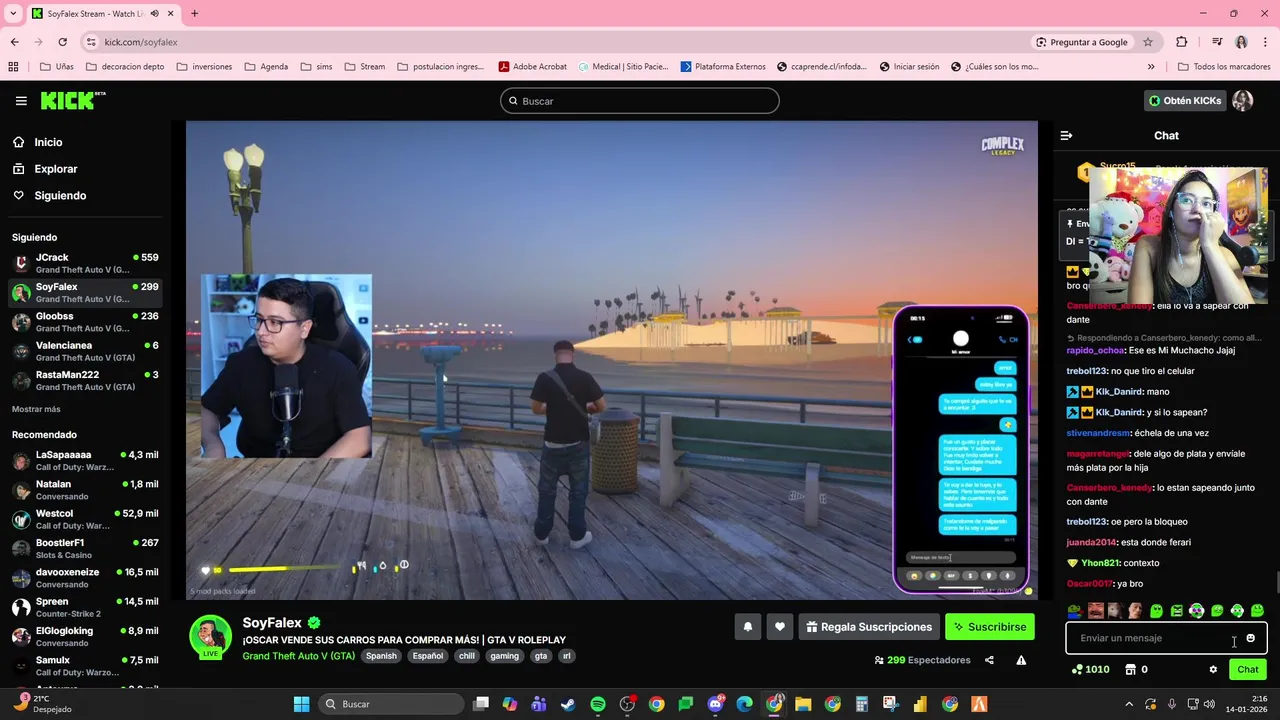Go back in Chrome

pos(14,42)
